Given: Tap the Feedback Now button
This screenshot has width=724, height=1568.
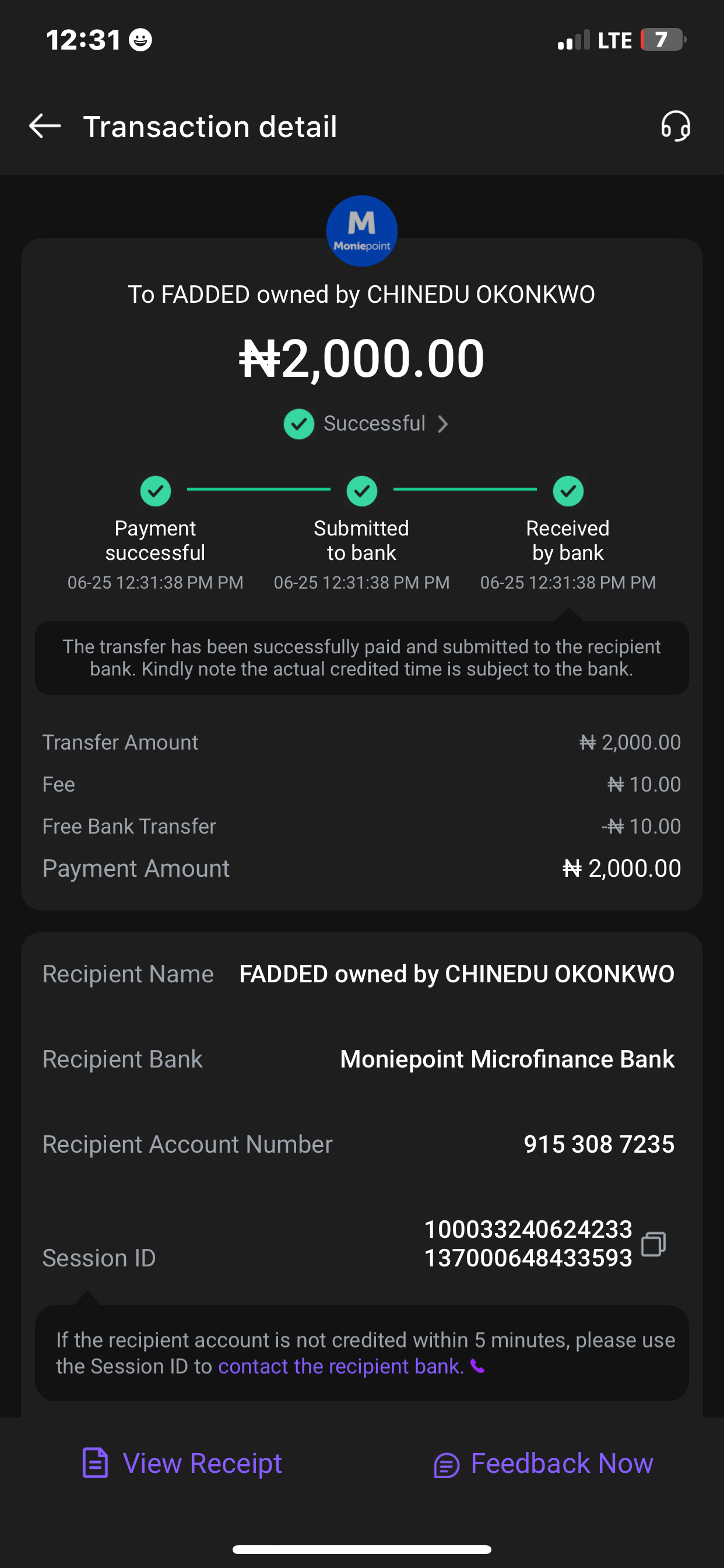Looking at the screenshot, I should coord(543,1464).
